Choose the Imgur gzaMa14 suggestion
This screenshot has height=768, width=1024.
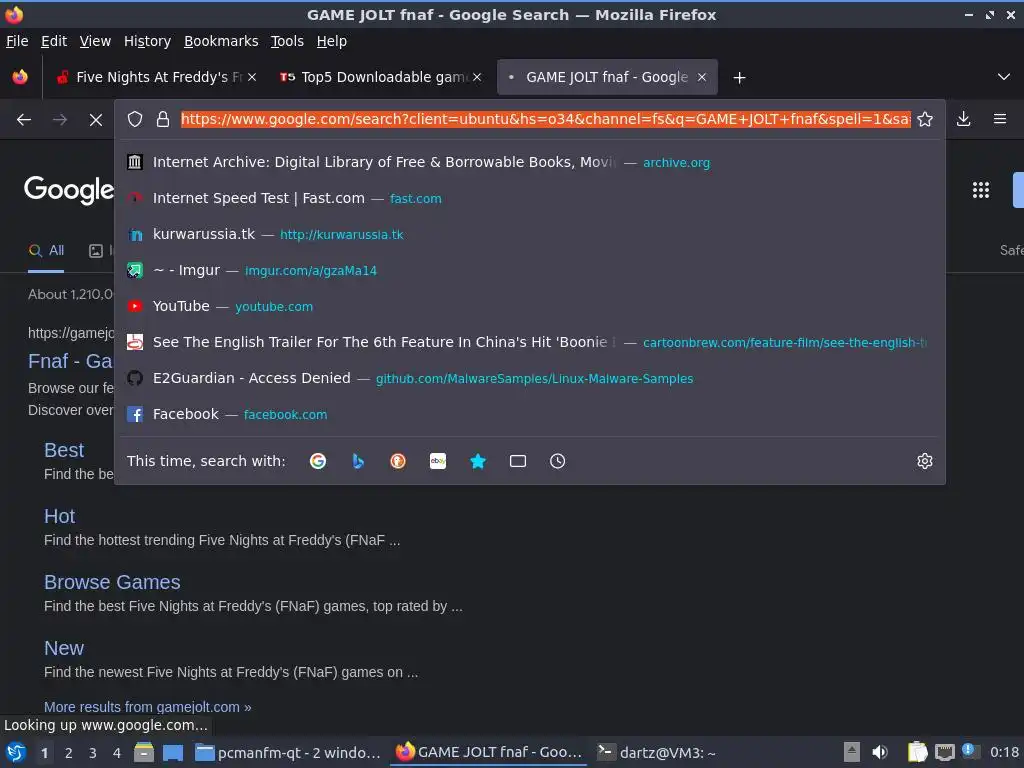pyautogui.click(x=530, y=270)
